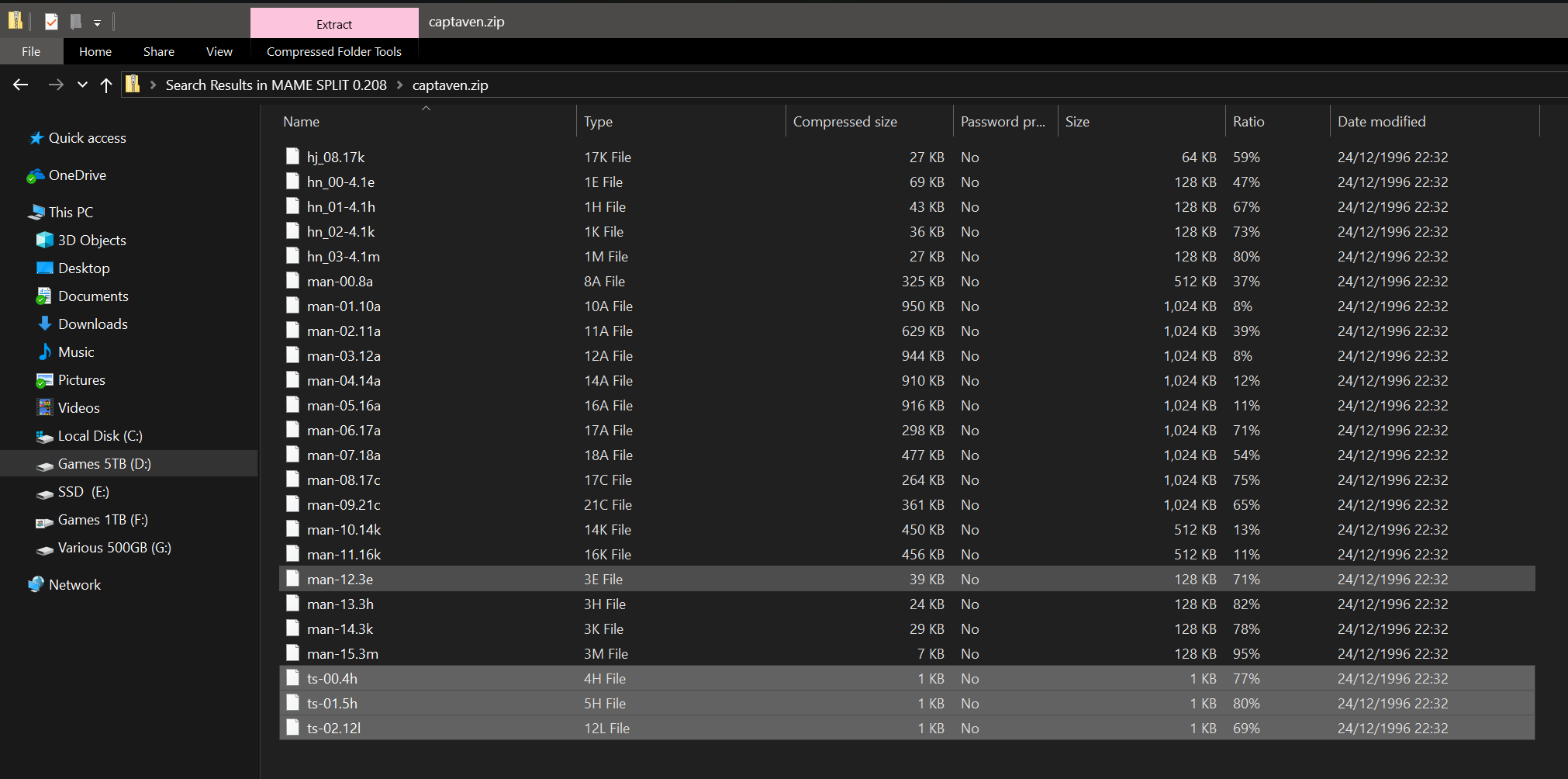The image size is (1568, 779).
Task: Open Downloads in sidebar
Action: (93, 324)
